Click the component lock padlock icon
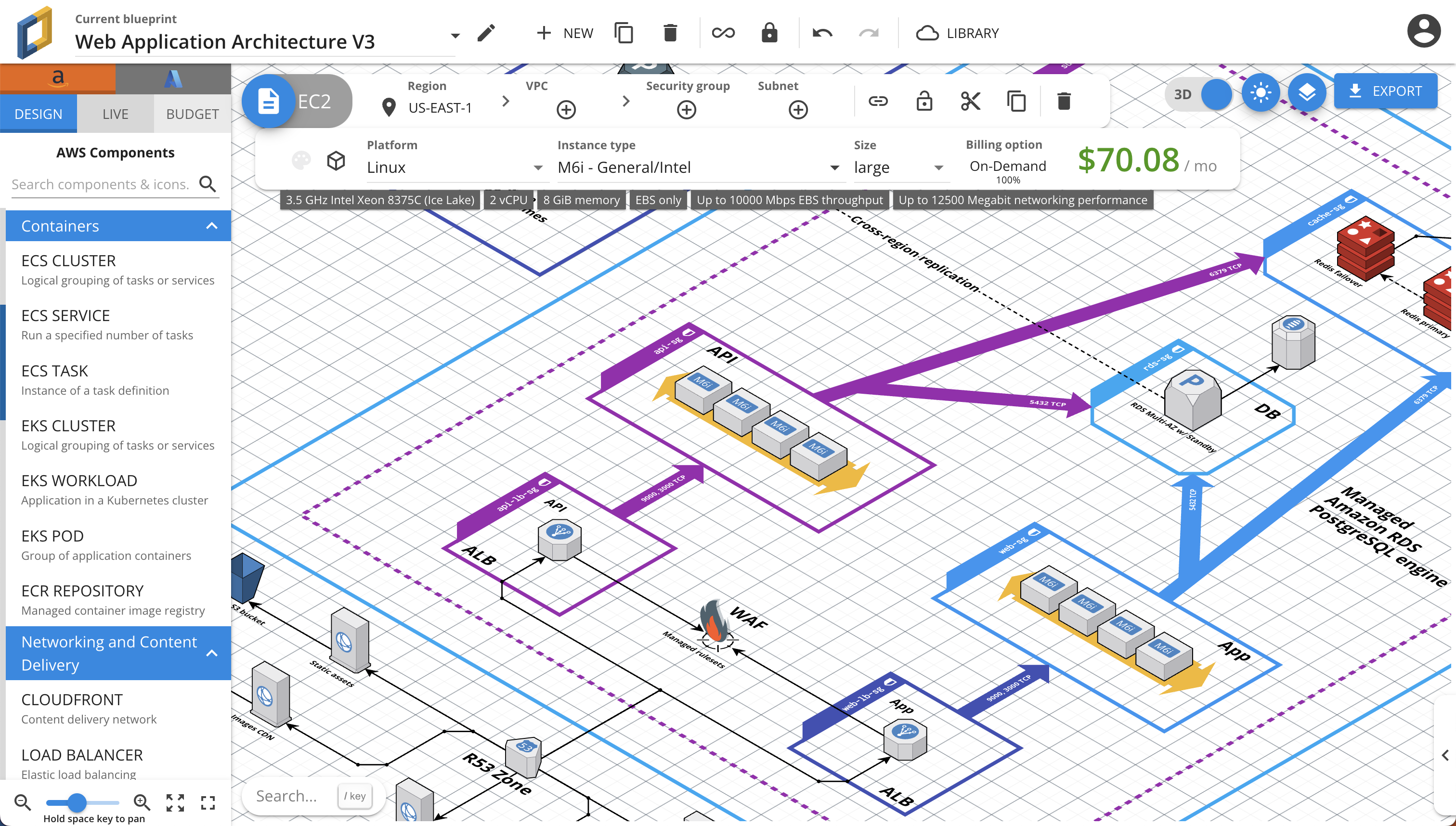The image size is (1456, 826). [x=924, y=101]
